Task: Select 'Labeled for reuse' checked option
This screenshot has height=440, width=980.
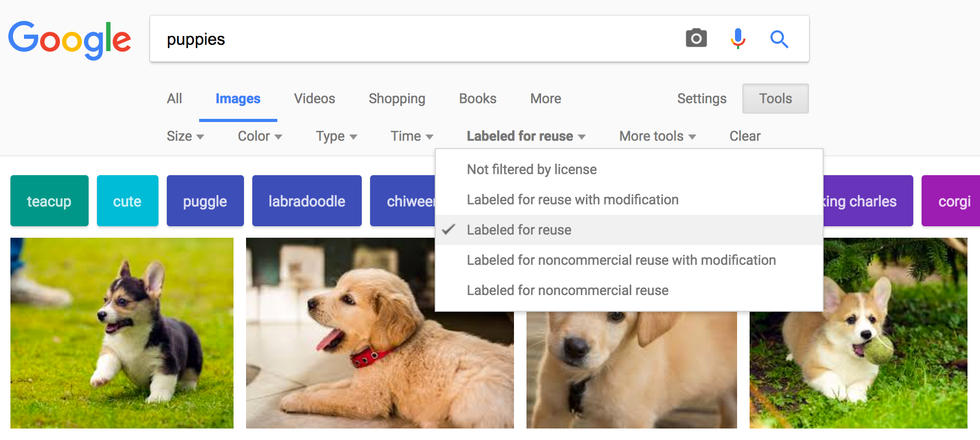Action: click(x=519, y=230)
